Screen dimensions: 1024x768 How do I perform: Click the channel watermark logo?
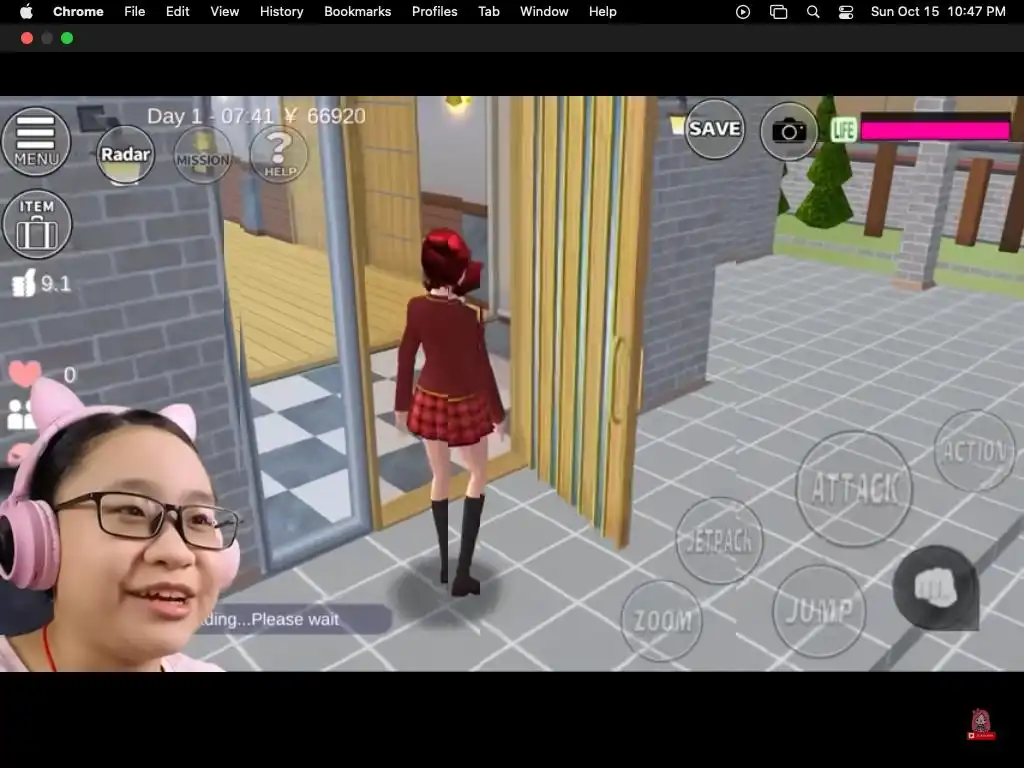981,725
